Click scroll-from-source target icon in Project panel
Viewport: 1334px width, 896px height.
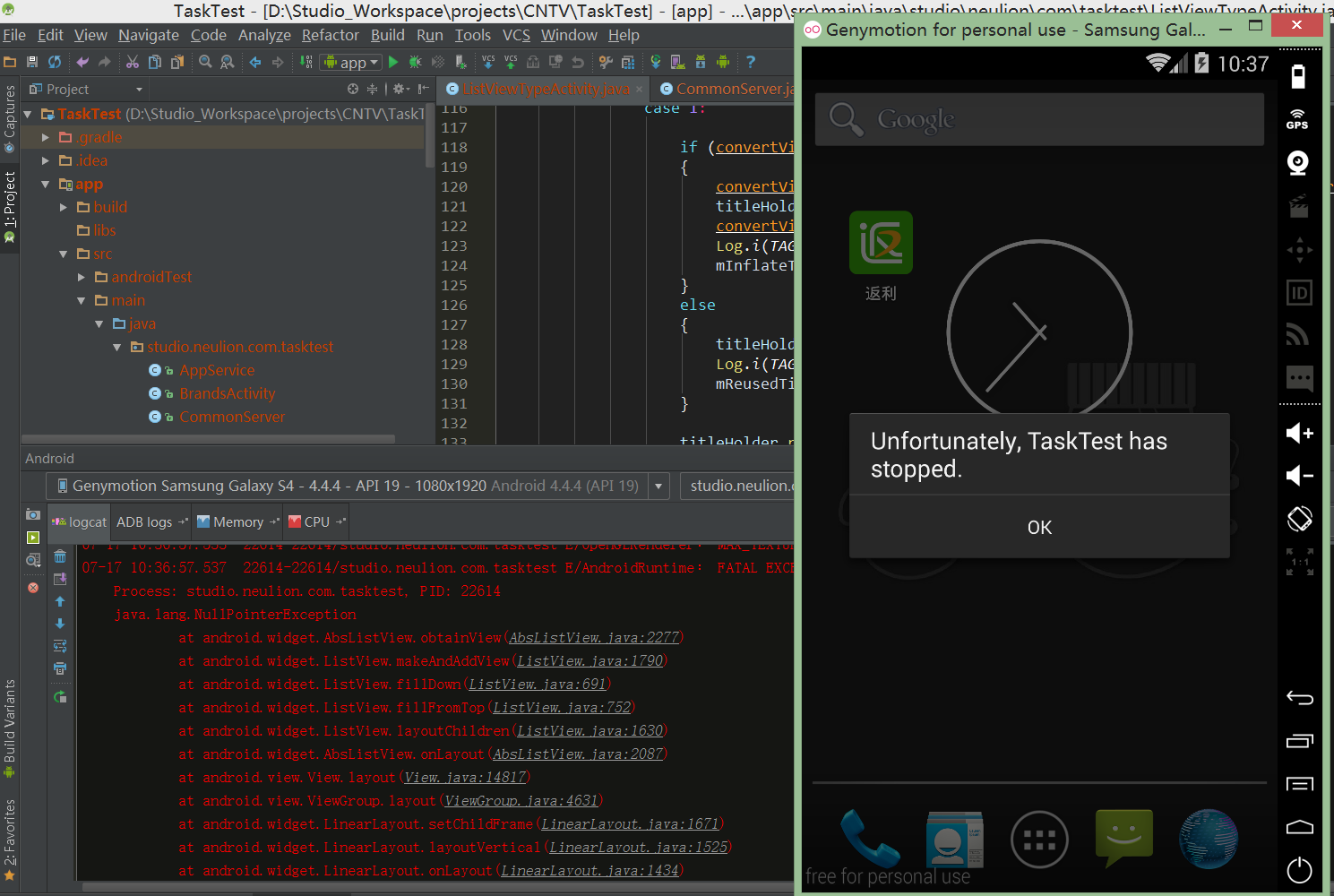click(353, 89)
